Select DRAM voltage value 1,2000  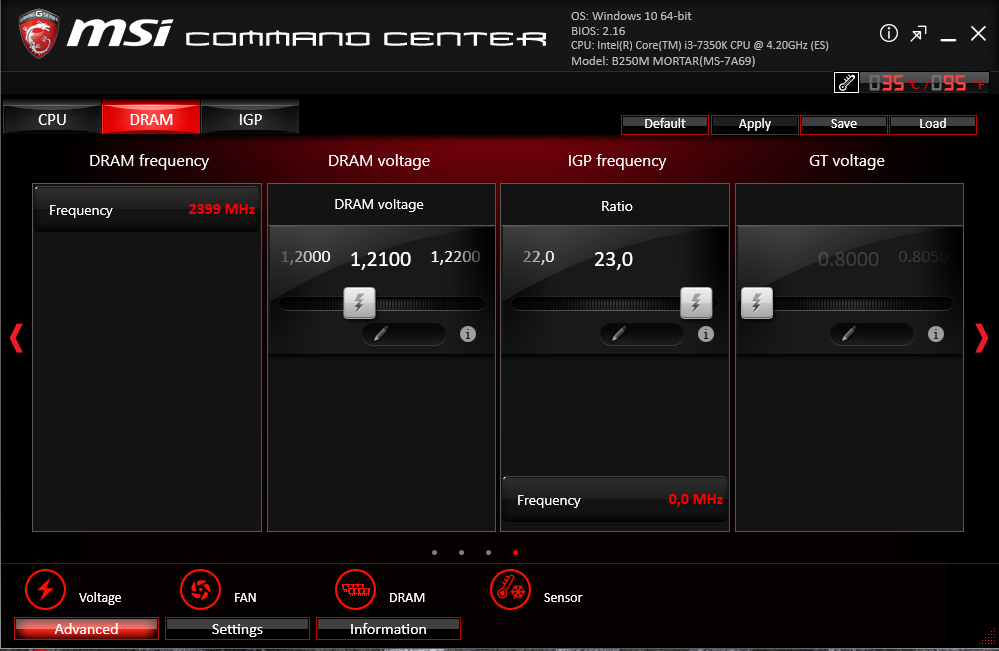tap(306, 257)
